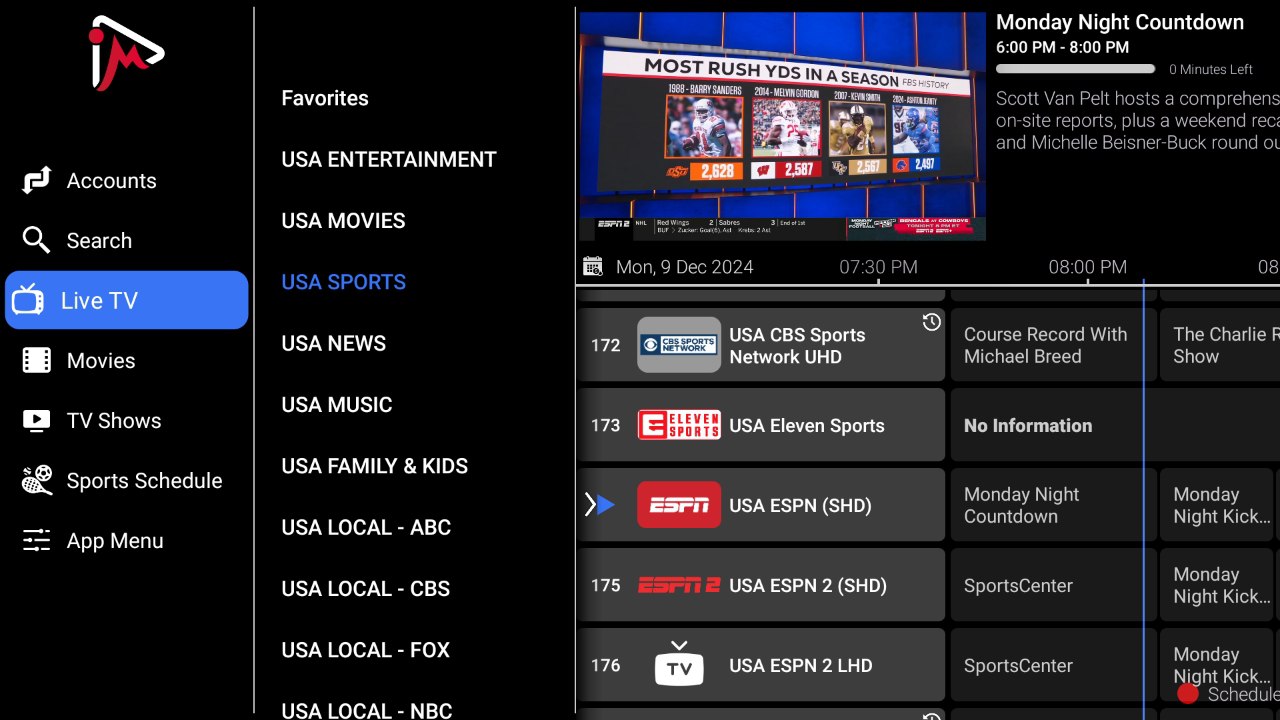1280x720 pixels.
Task: Click the 6:00 PM - 8:00 PM time
Action: pos(1062,47)
